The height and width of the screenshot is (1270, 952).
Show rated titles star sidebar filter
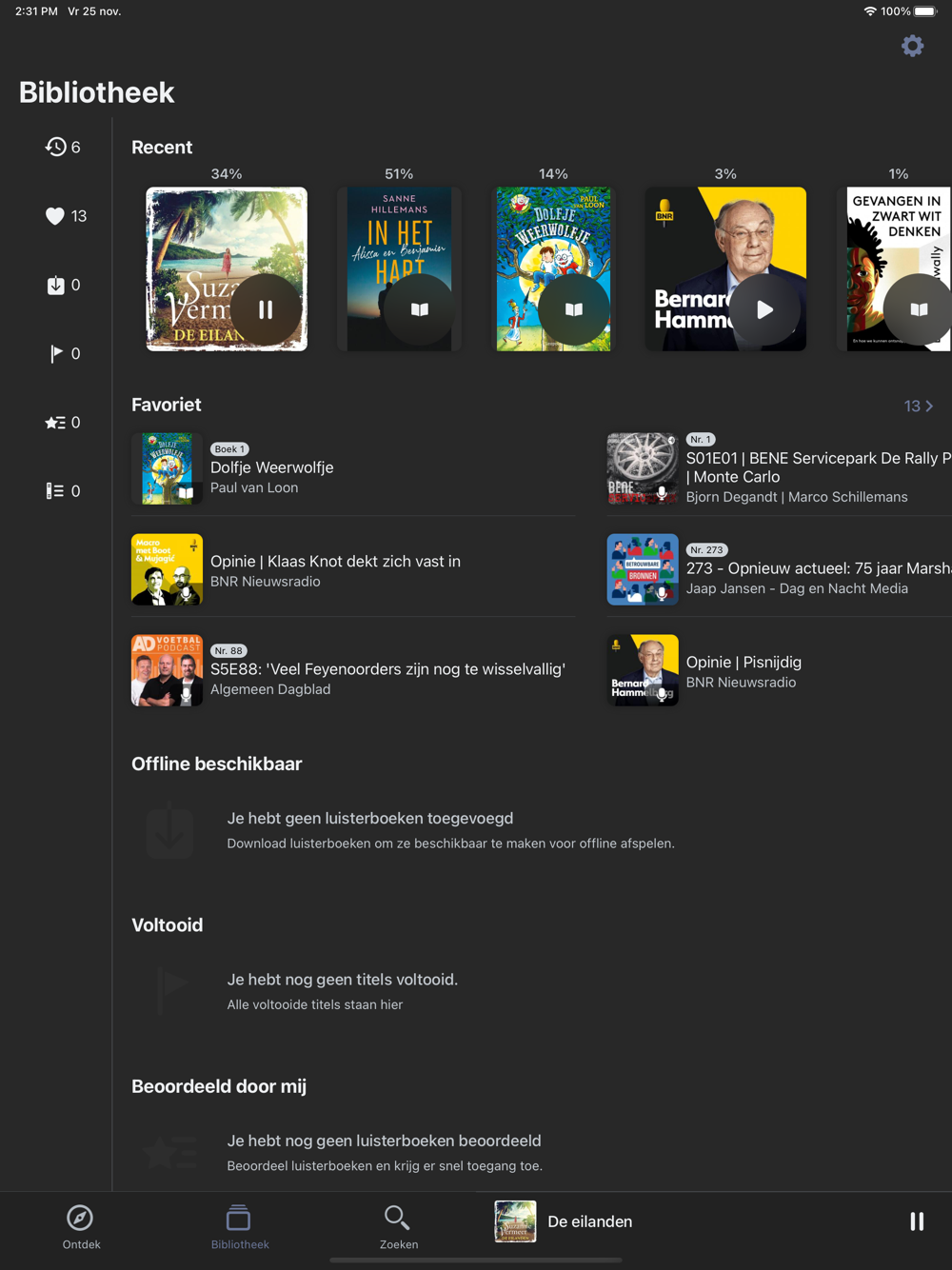[63, 422]
